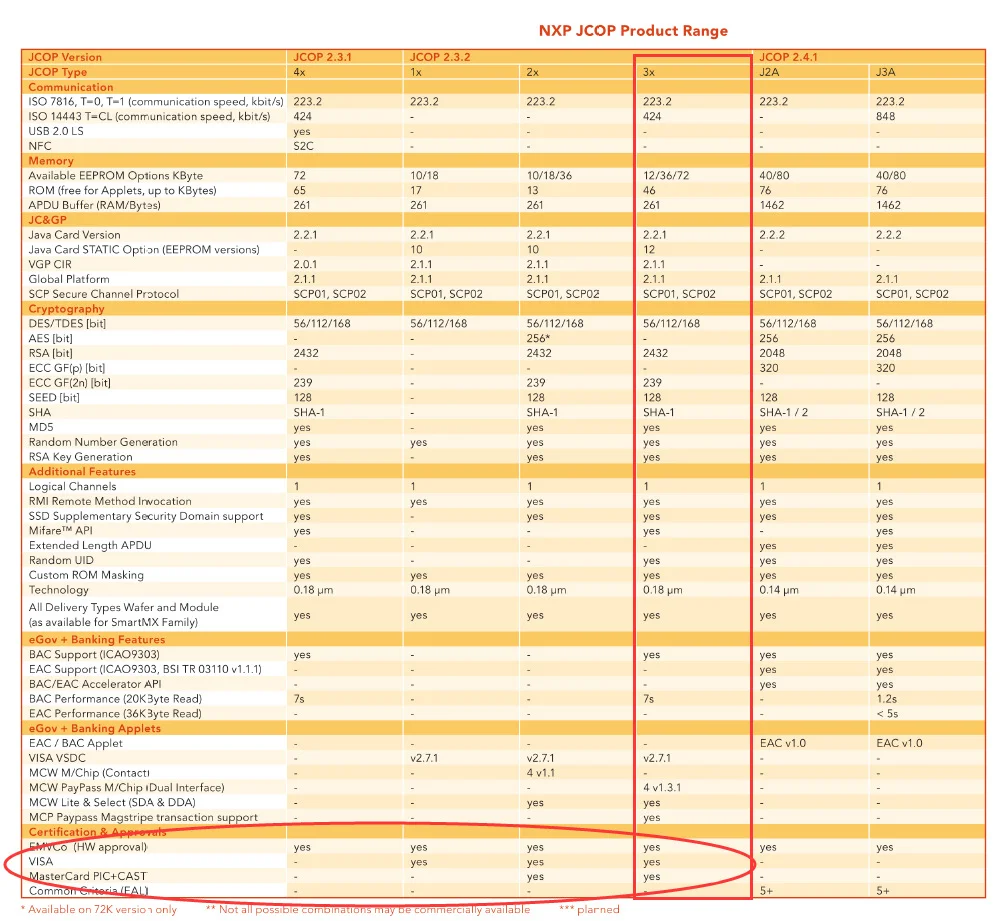Click the 3x JCOP type header
This screenshot has width=1000, height=921.
point(650,72)
